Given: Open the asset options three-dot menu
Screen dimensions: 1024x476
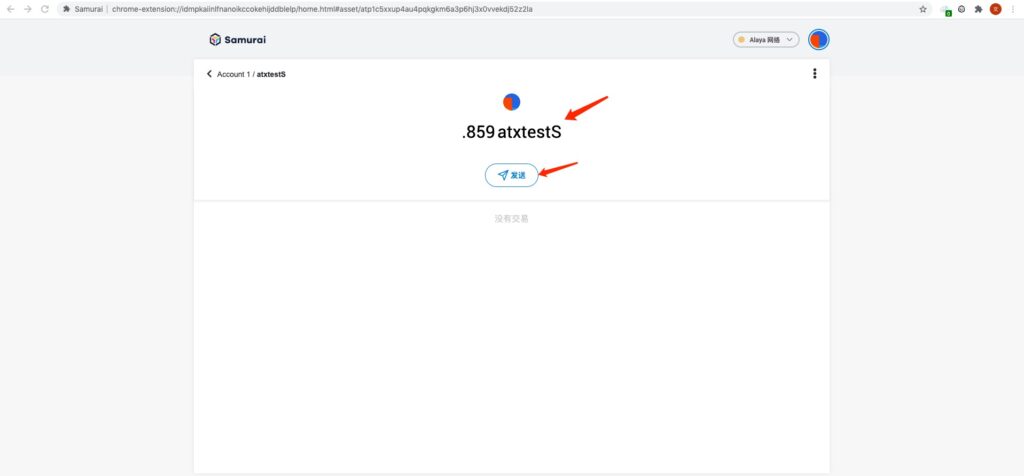Looking at the screenshot, I should point(814,74).
